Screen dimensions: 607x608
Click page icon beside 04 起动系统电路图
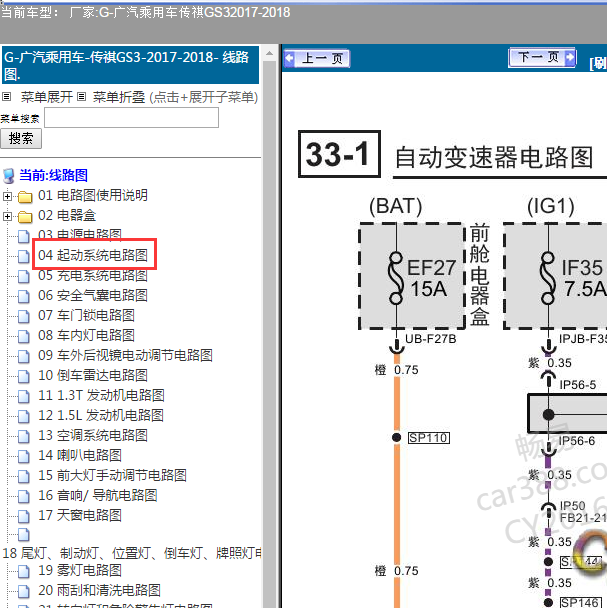coord(24,256)
